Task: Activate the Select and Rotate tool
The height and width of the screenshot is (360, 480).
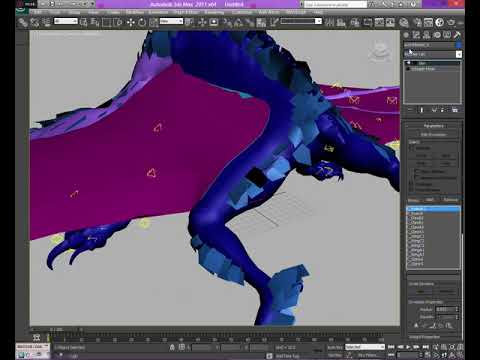Action: [142, 22]
